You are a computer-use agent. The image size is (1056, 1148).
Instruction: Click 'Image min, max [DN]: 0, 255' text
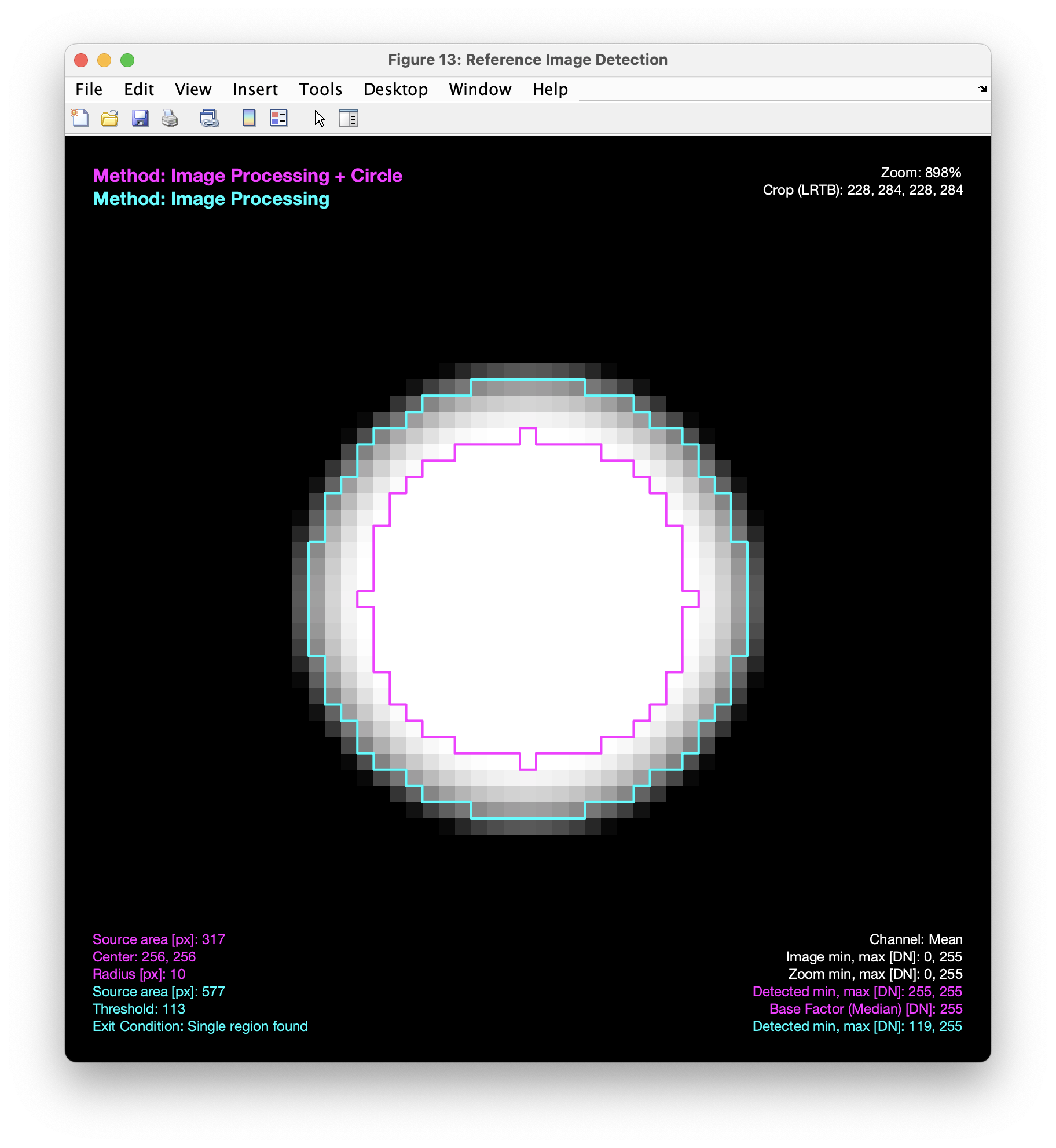pos(874,957)
